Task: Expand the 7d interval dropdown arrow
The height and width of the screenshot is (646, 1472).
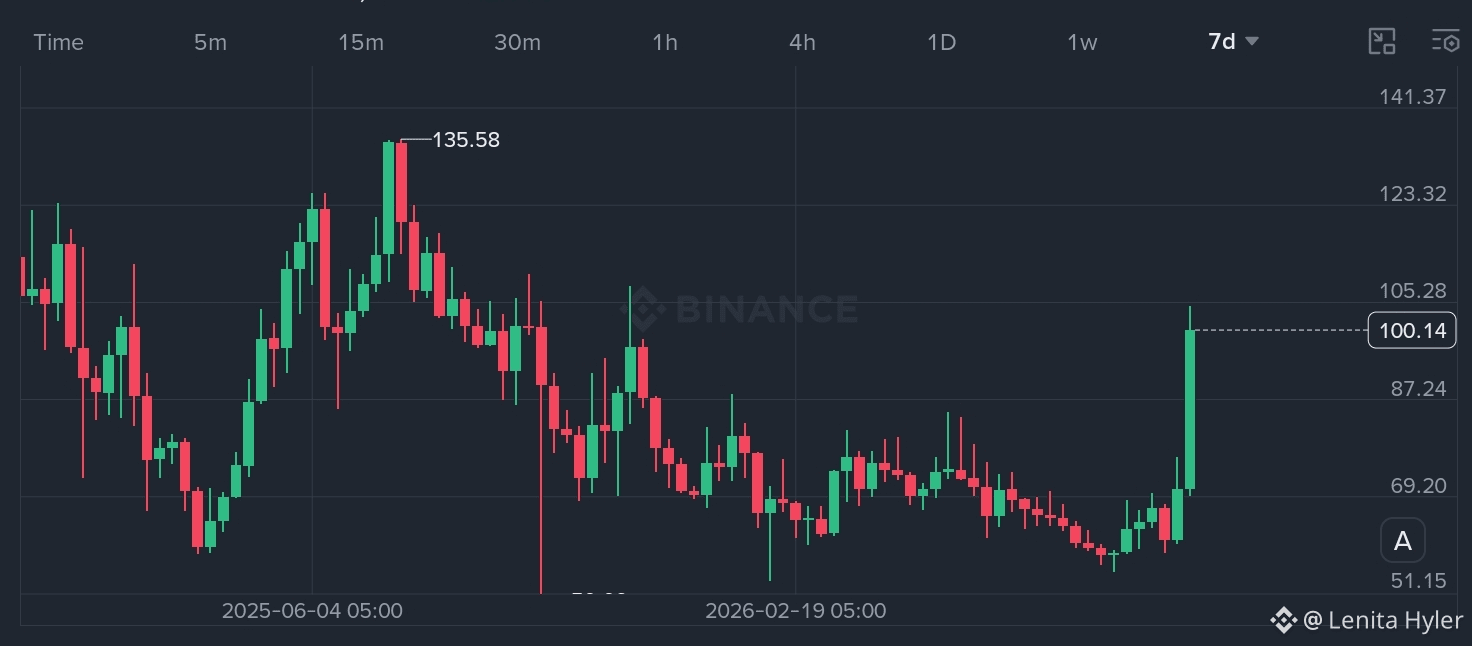Action: click(1252, 42)
